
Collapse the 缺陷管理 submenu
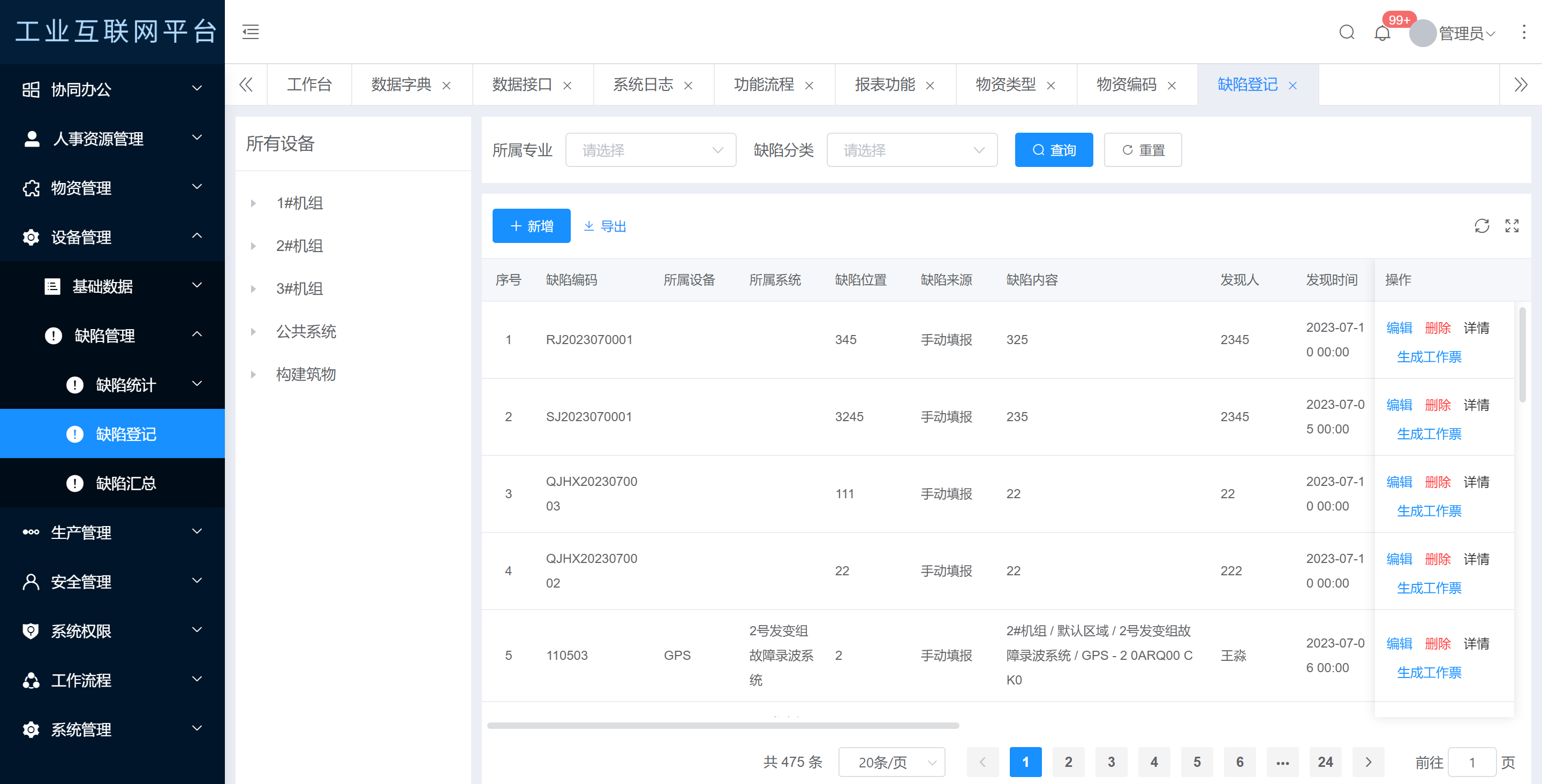click(x=197, y=334)
